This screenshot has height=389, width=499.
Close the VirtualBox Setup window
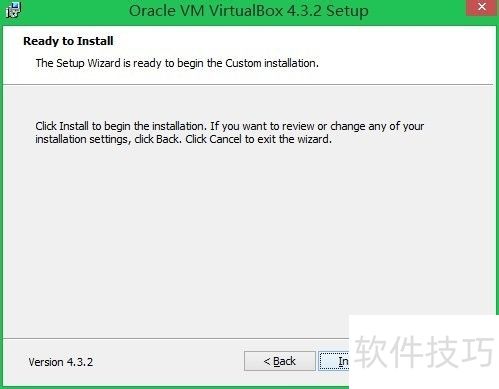[x=482, y=7]
